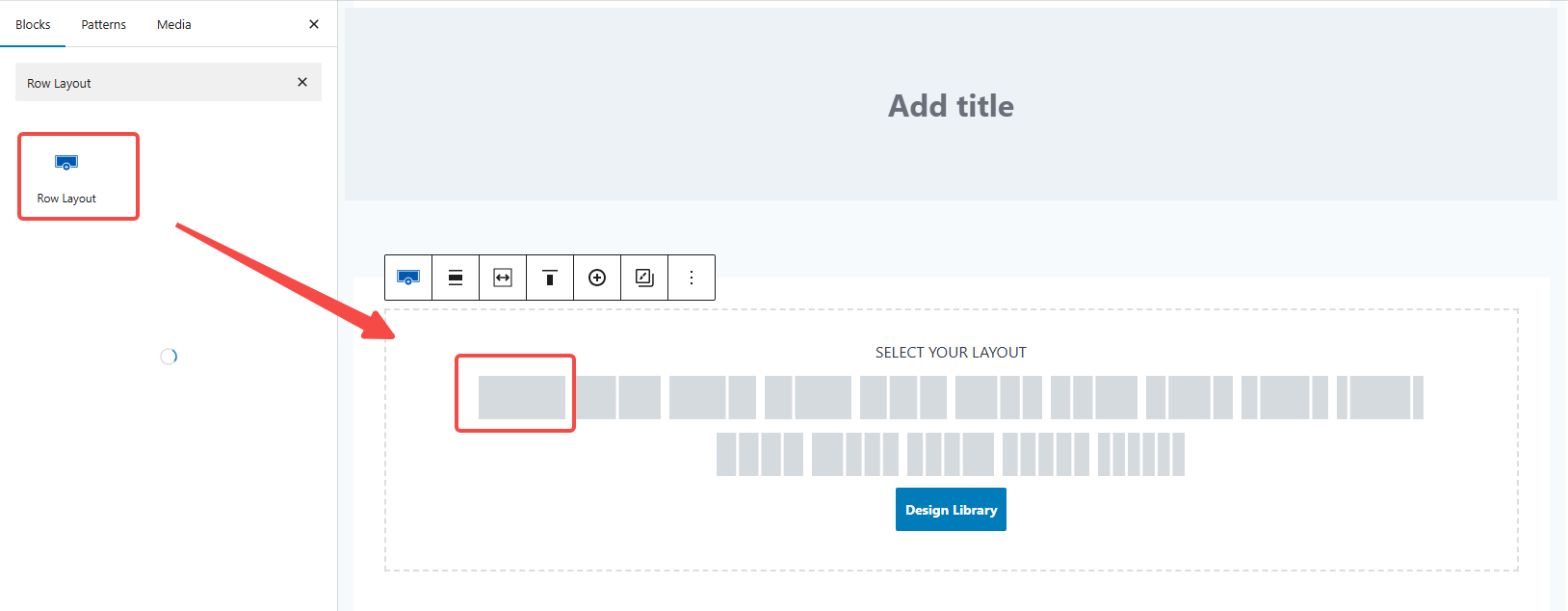The image size is (1568, 611).
Task: Open the three-dot block options menu
Action: pos(692,278)
